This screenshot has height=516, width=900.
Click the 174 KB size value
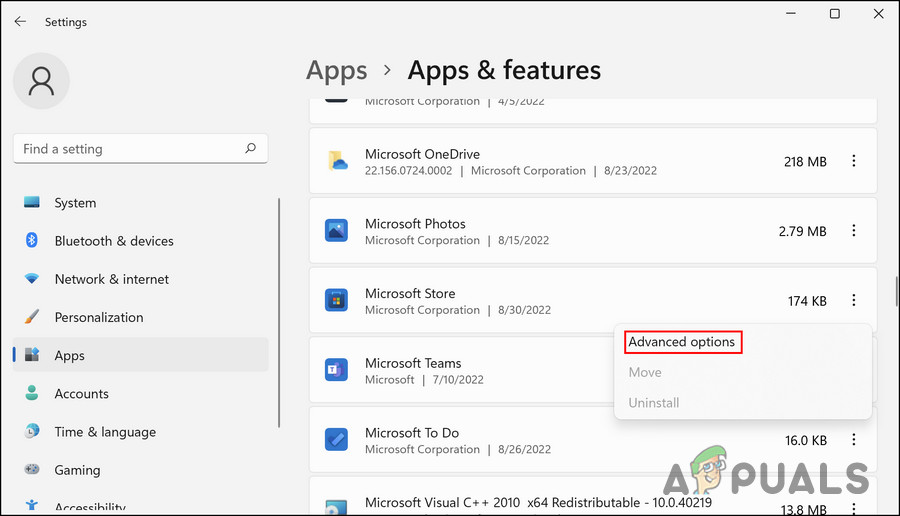pos(806,301)
